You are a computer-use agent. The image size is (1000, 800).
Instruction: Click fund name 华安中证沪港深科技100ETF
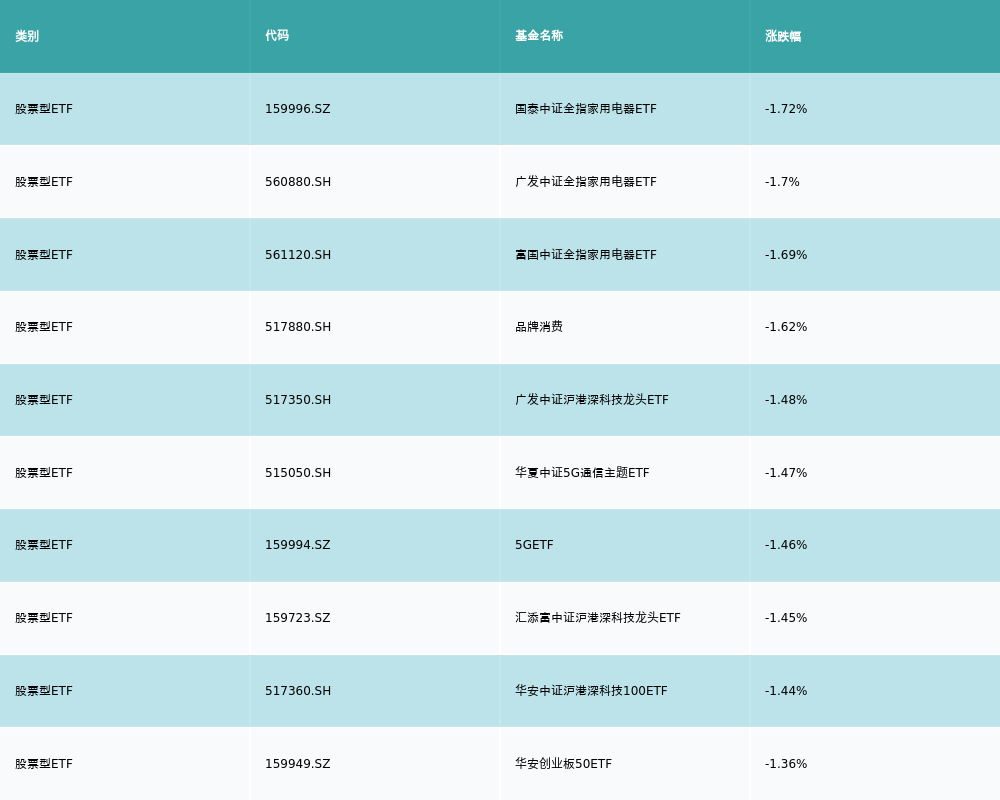click(591, 691)
